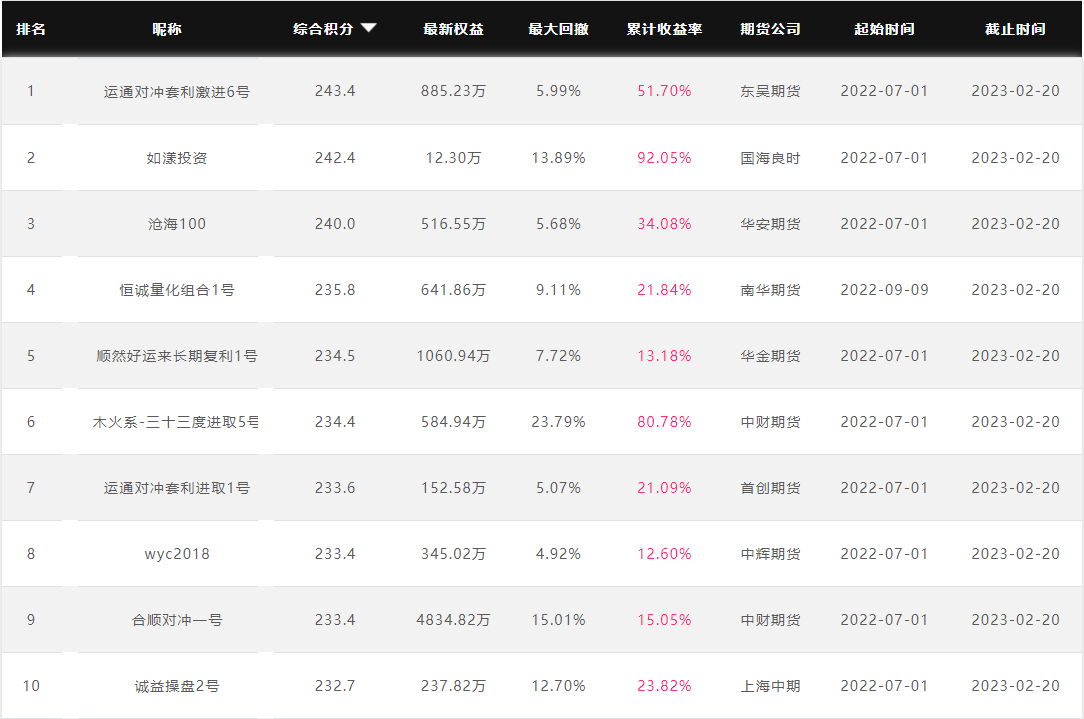Click the 综合积分 column header
This screenshot has width=1084, height=719.
point(323,29)
